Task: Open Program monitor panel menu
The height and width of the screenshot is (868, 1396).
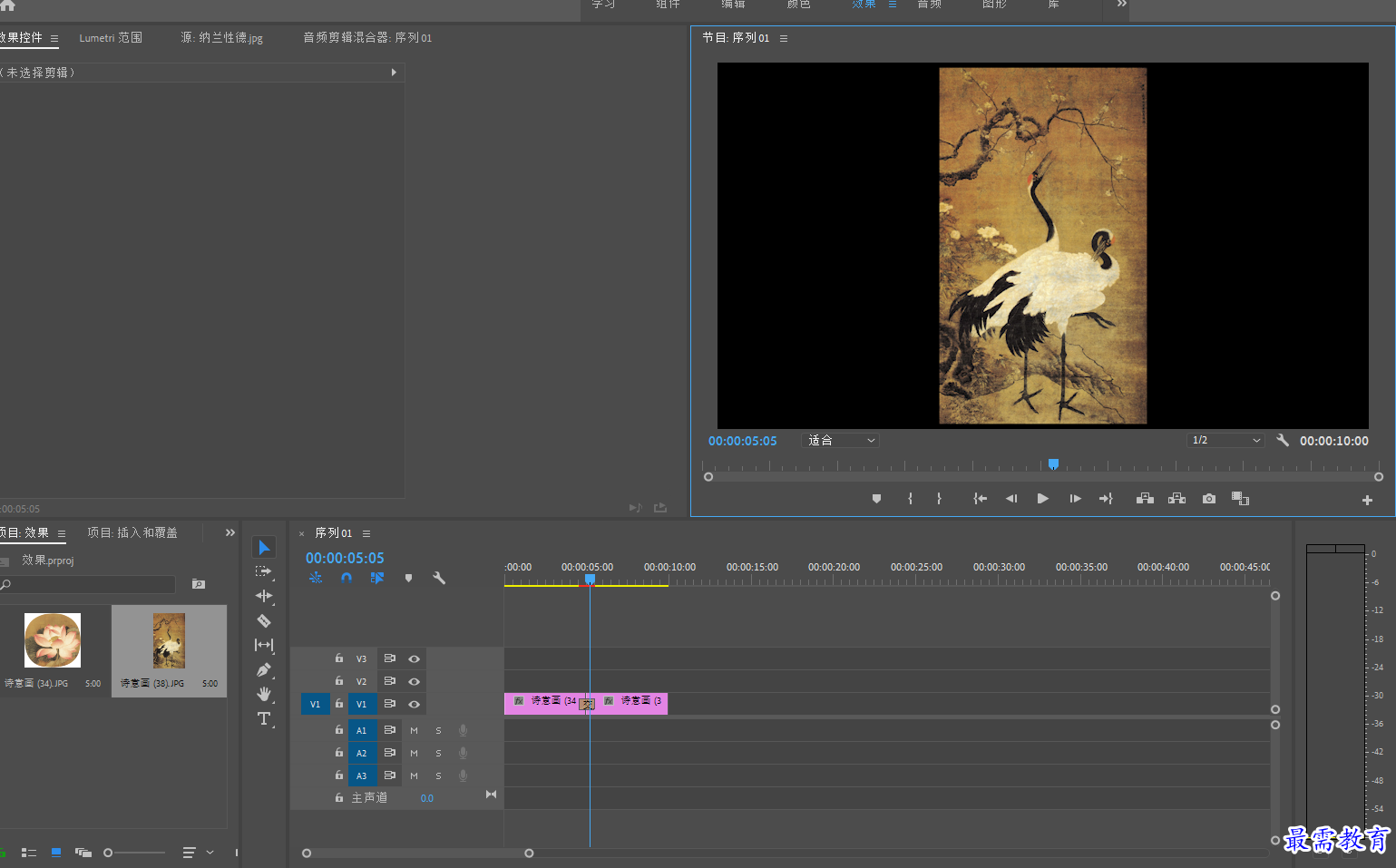Action: click(784, 38)
